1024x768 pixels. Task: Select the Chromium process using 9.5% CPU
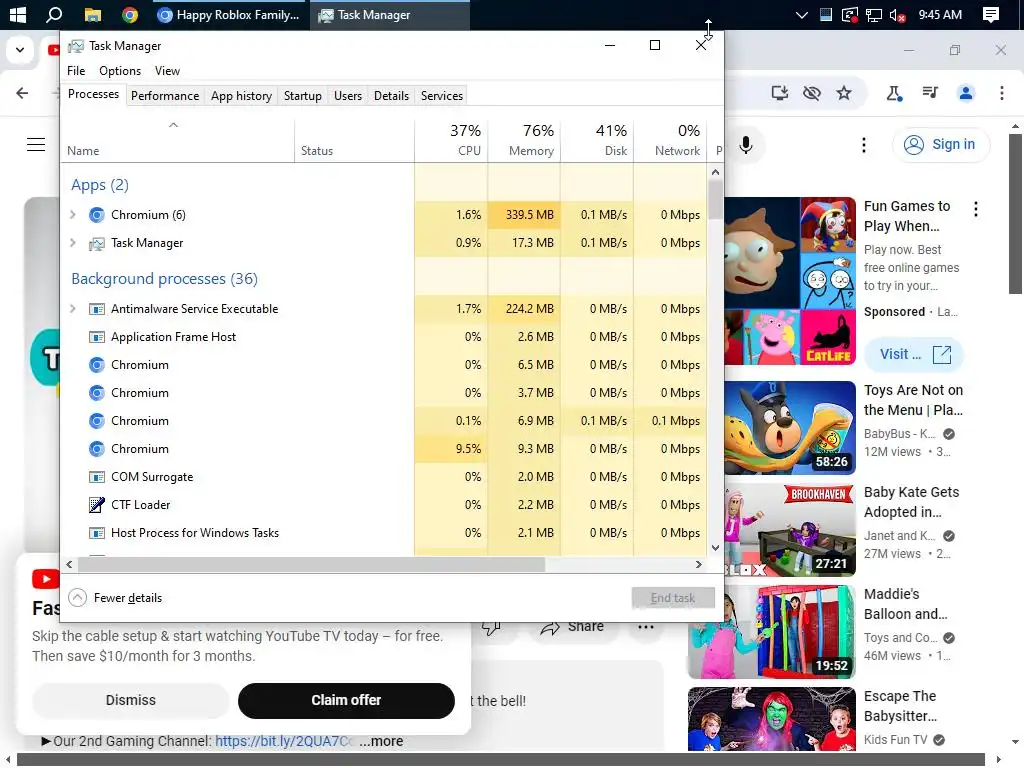tap(383, 449)
